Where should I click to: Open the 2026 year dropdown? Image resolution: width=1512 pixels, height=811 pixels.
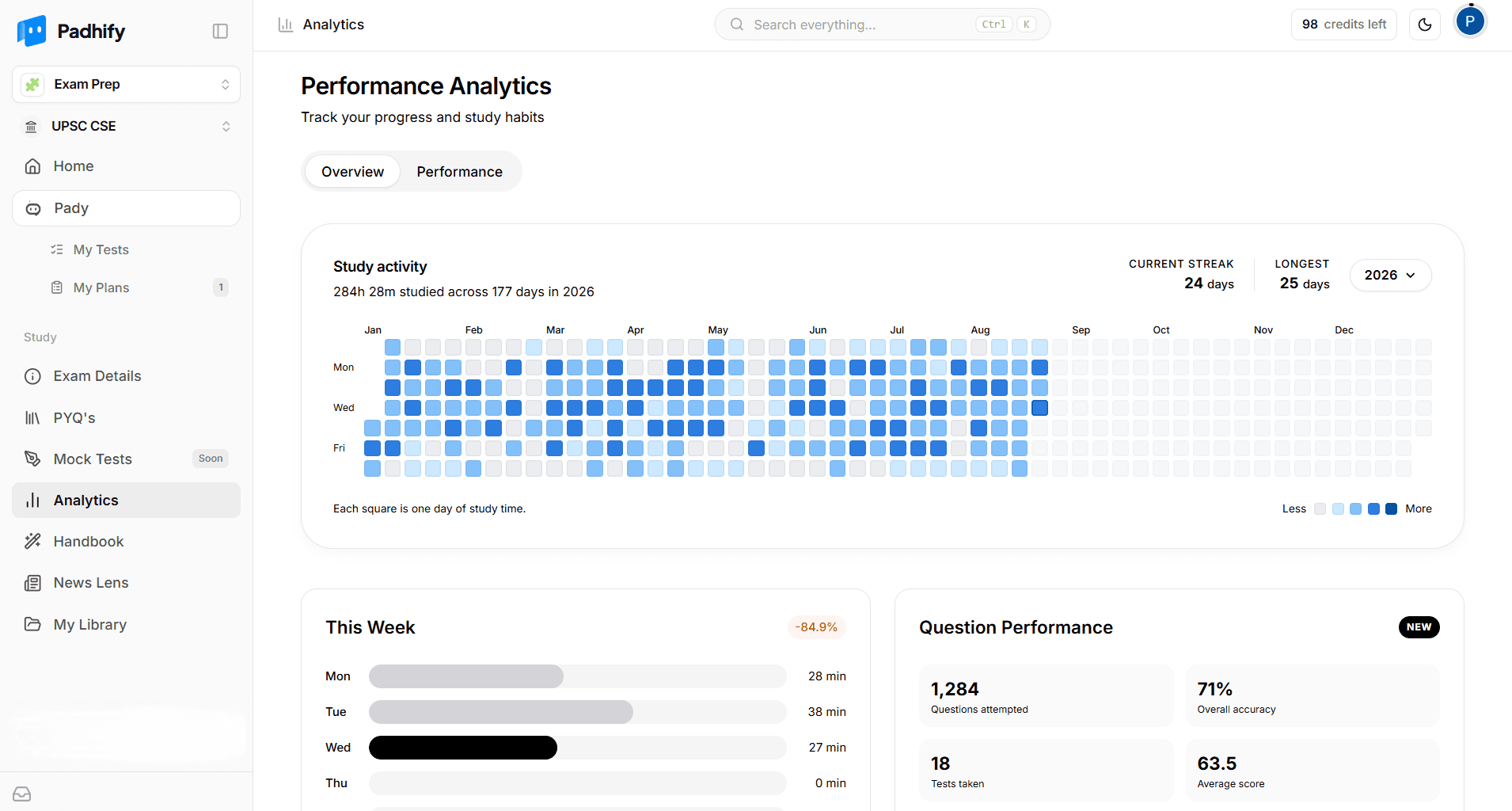click(1390, 275)
